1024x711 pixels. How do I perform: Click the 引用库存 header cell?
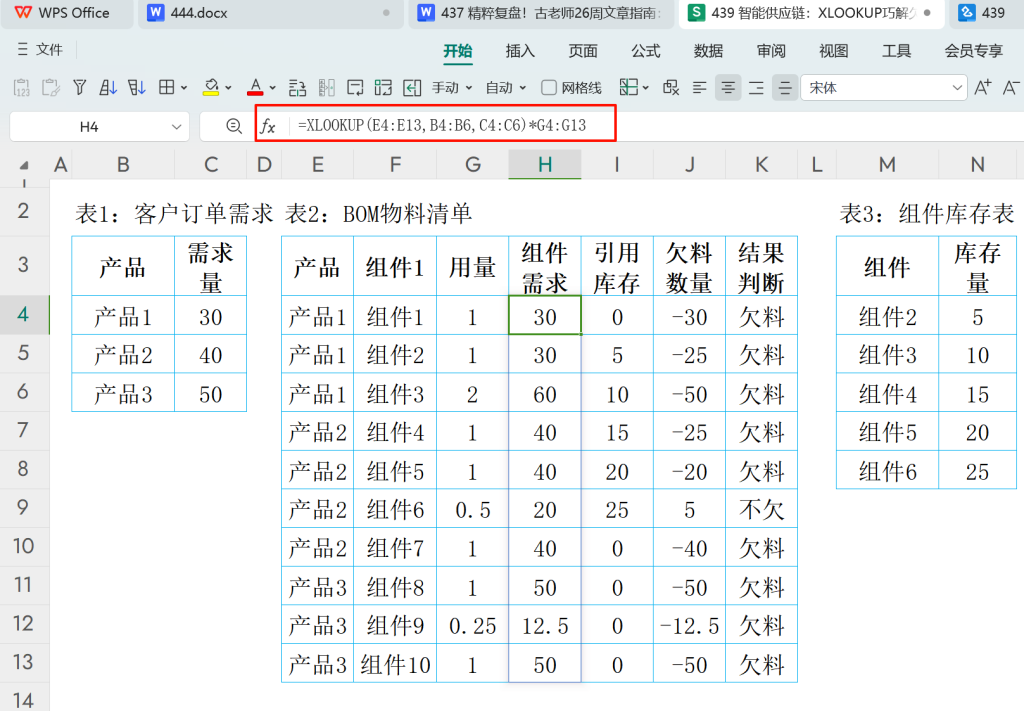pyautogui.click(x=617, y=267)
